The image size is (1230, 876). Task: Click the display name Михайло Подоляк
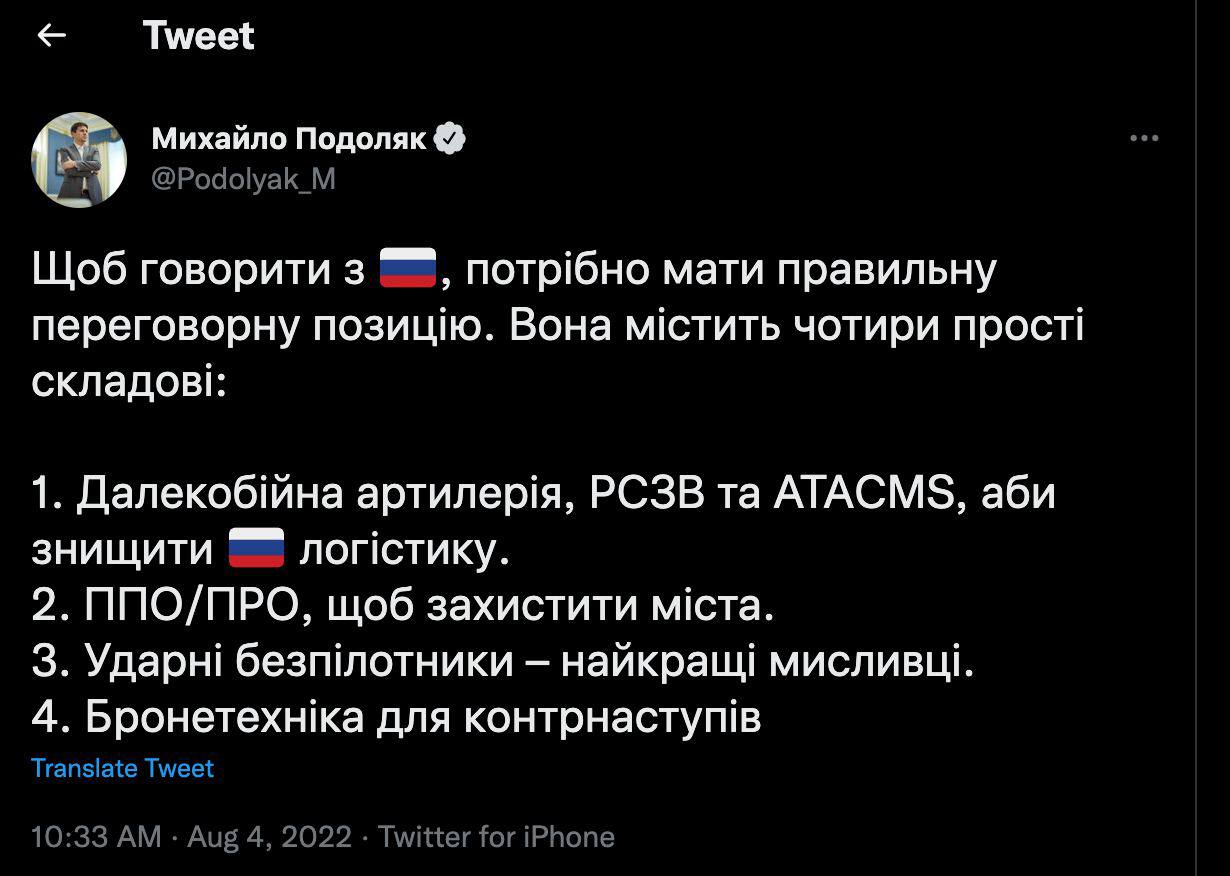(x=291, y=139)
